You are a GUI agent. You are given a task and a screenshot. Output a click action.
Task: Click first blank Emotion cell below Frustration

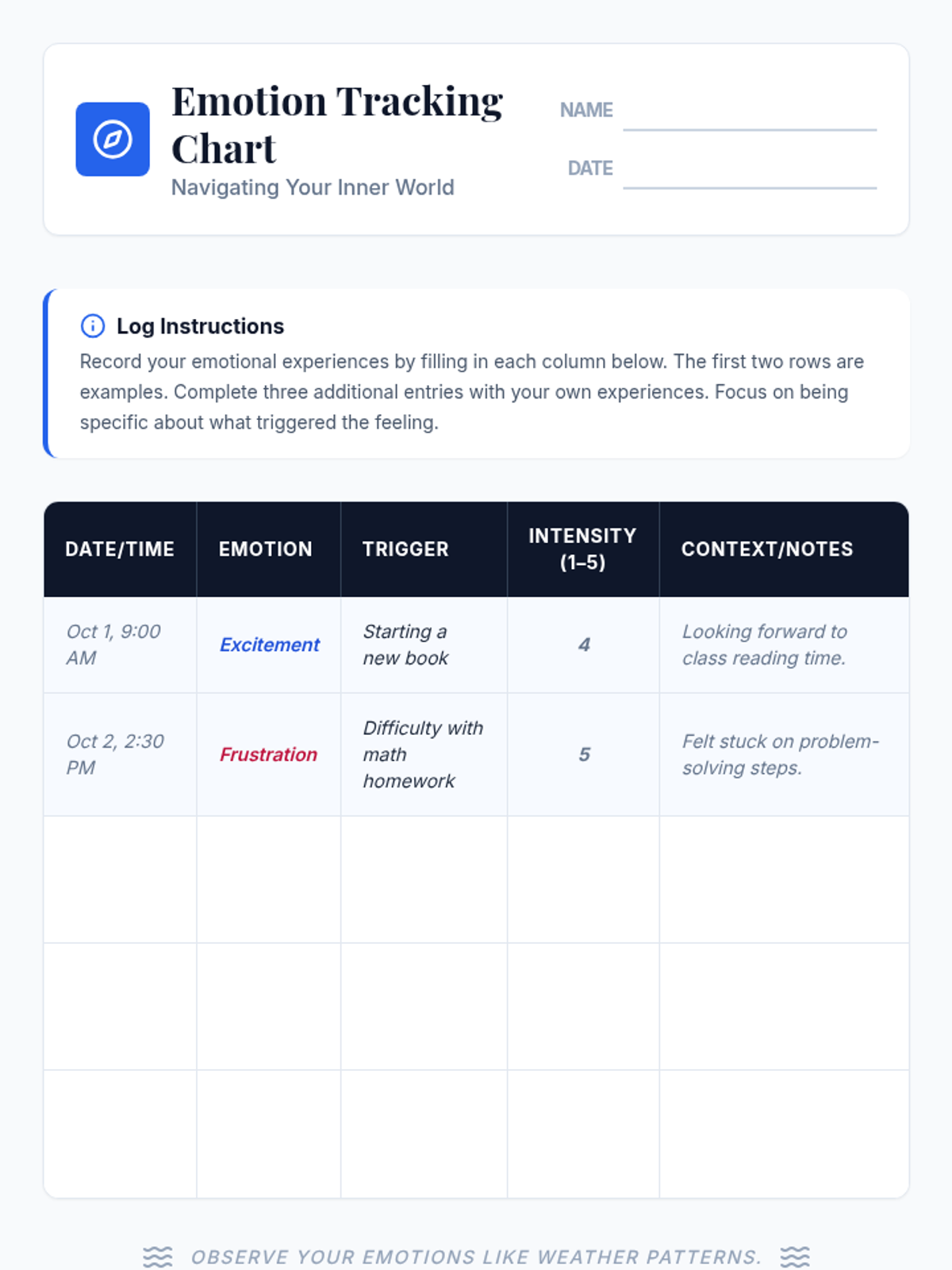click(x=268, y=879)
